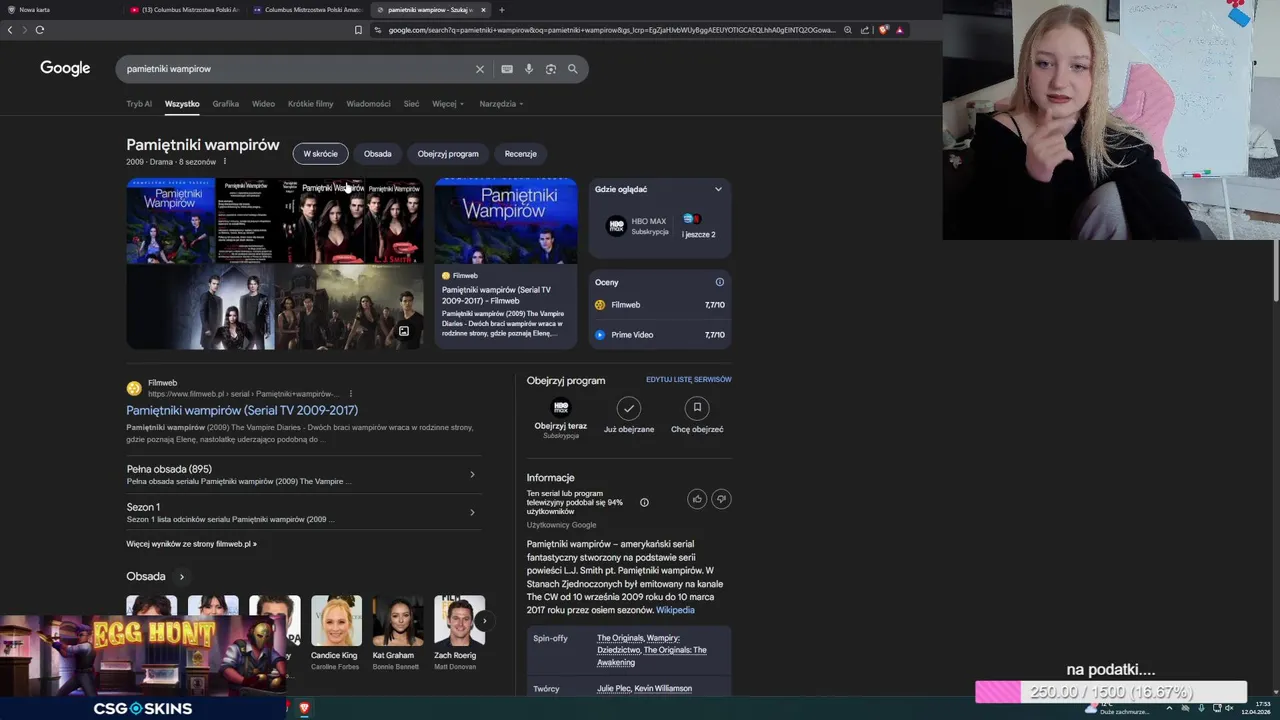Screen dimensions: 1280x720
Task: Select Recenzje chip
Action: 521,154
